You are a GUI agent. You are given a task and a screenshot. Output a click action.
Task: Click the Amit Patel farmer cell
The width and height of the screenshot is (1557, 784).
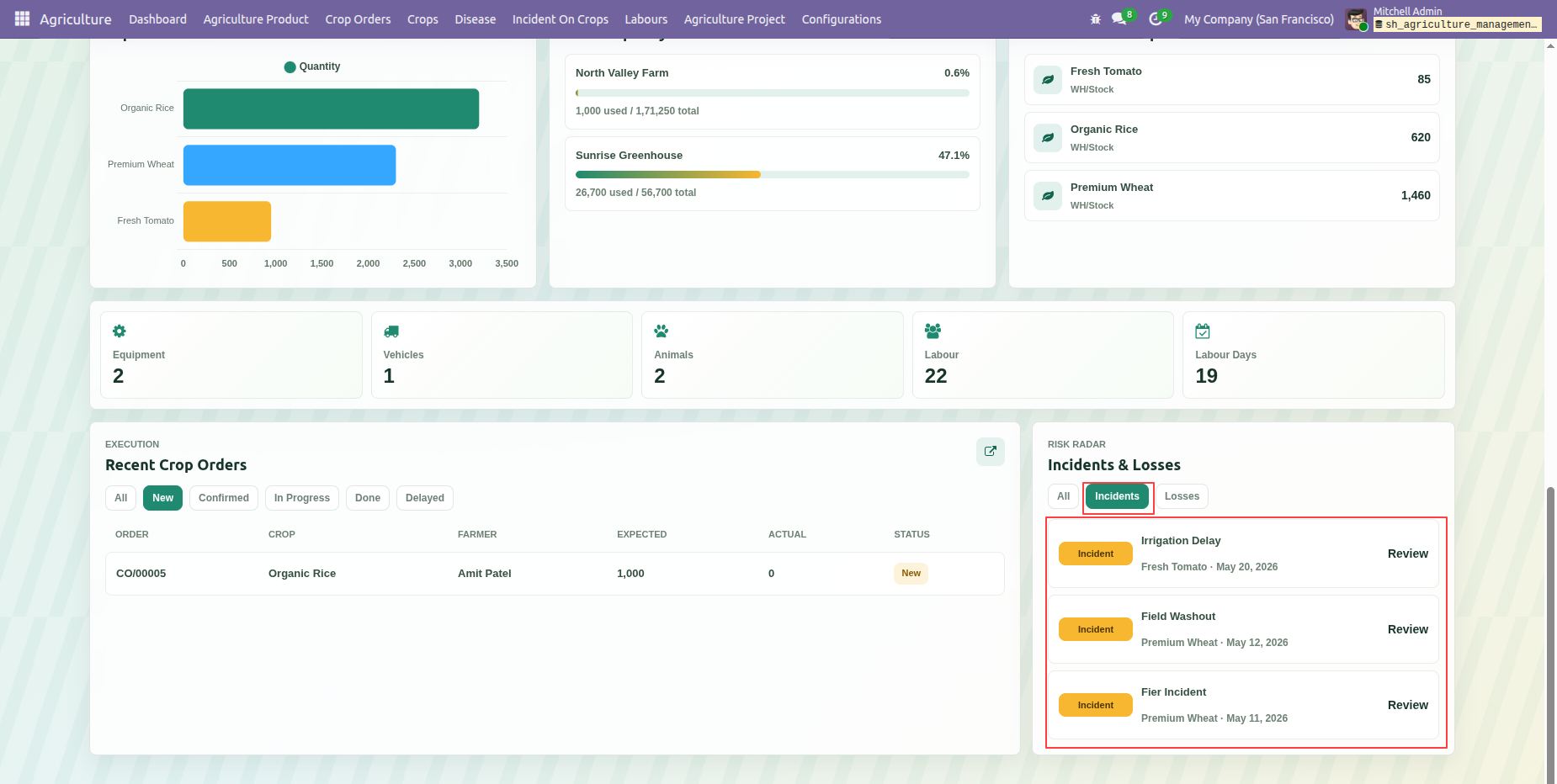[485, 574]
